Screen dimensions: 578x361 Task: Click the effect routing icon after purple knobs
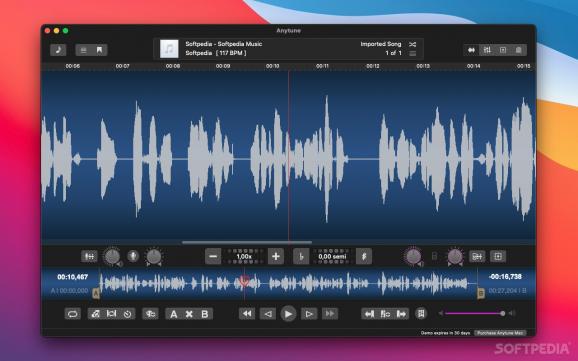click(477, 256)
